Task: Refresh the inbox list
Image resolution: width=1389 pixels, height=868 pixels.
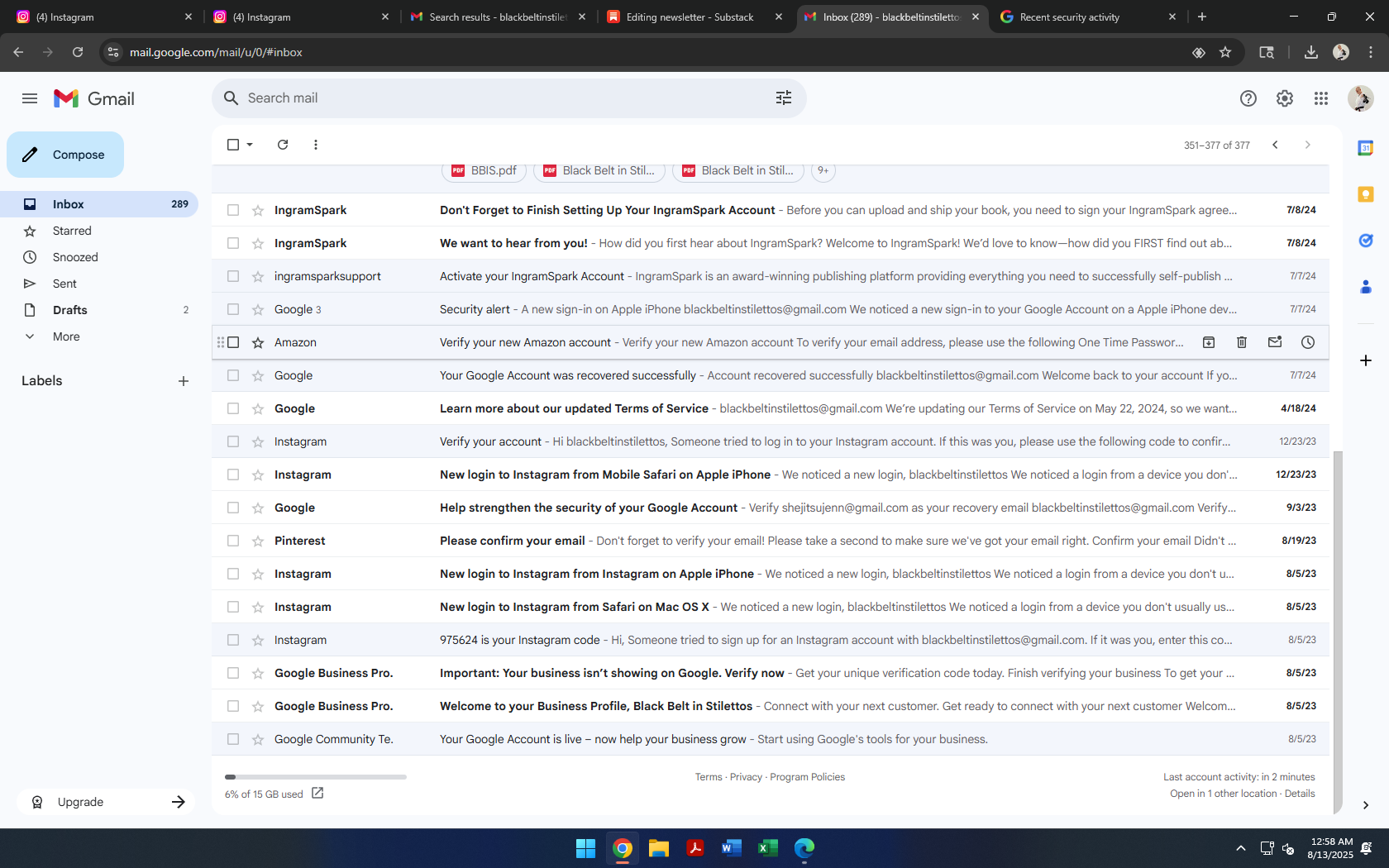Action: [x=283, y=145]
